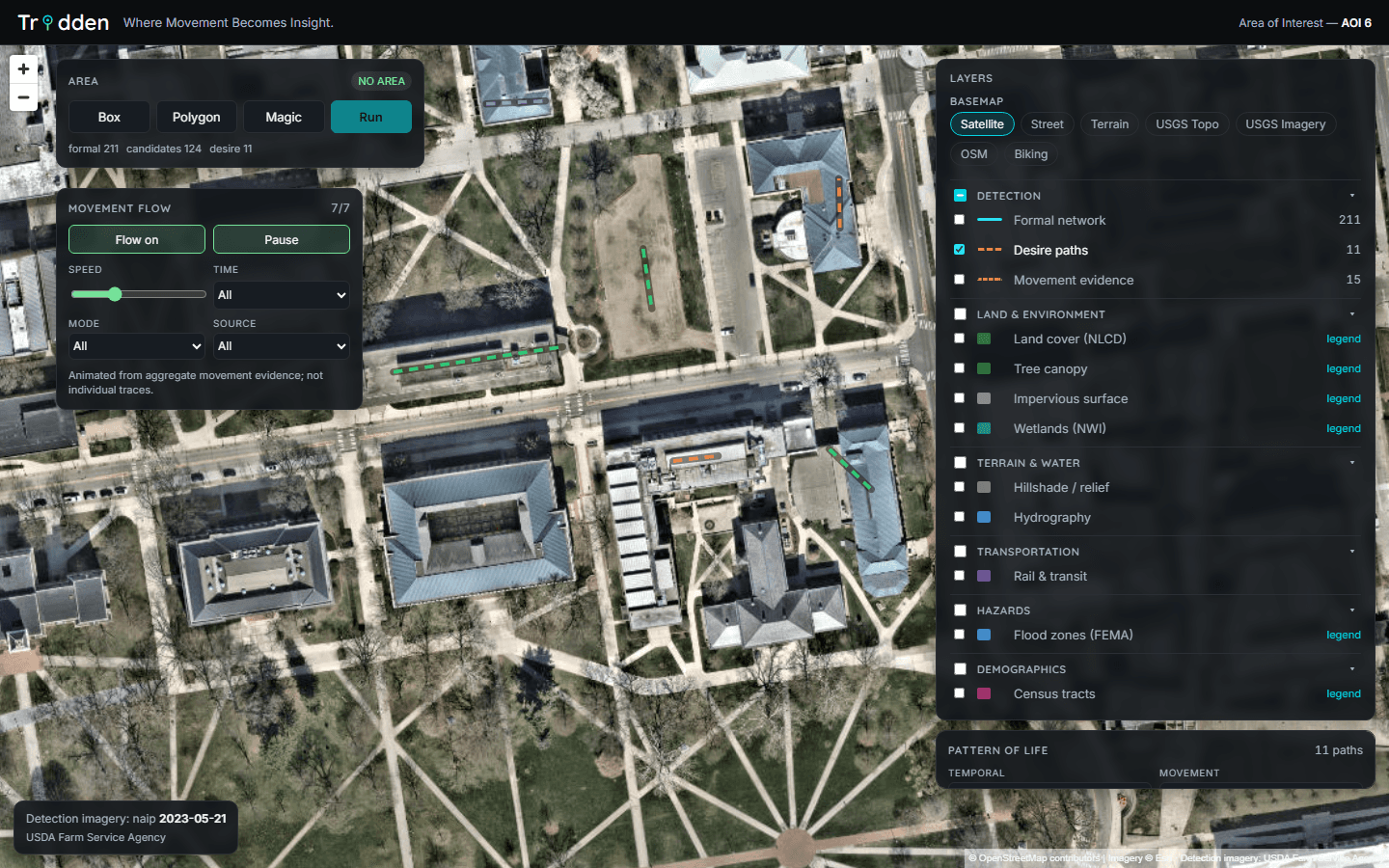The image size is (1389, 868).
Task: Zoom out of the map
Action: coord(23,97)
